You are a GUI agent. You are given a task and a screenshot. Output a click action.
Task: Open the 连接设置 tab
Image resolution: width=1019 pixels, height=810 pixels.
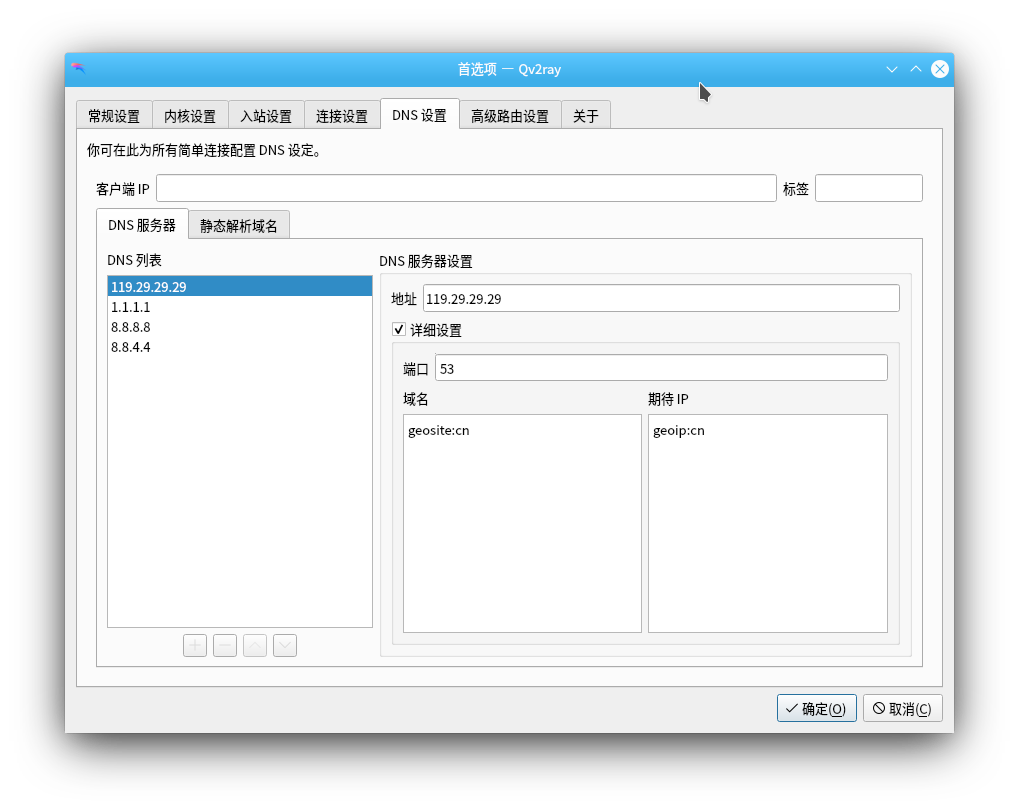(x=342, y=116)
